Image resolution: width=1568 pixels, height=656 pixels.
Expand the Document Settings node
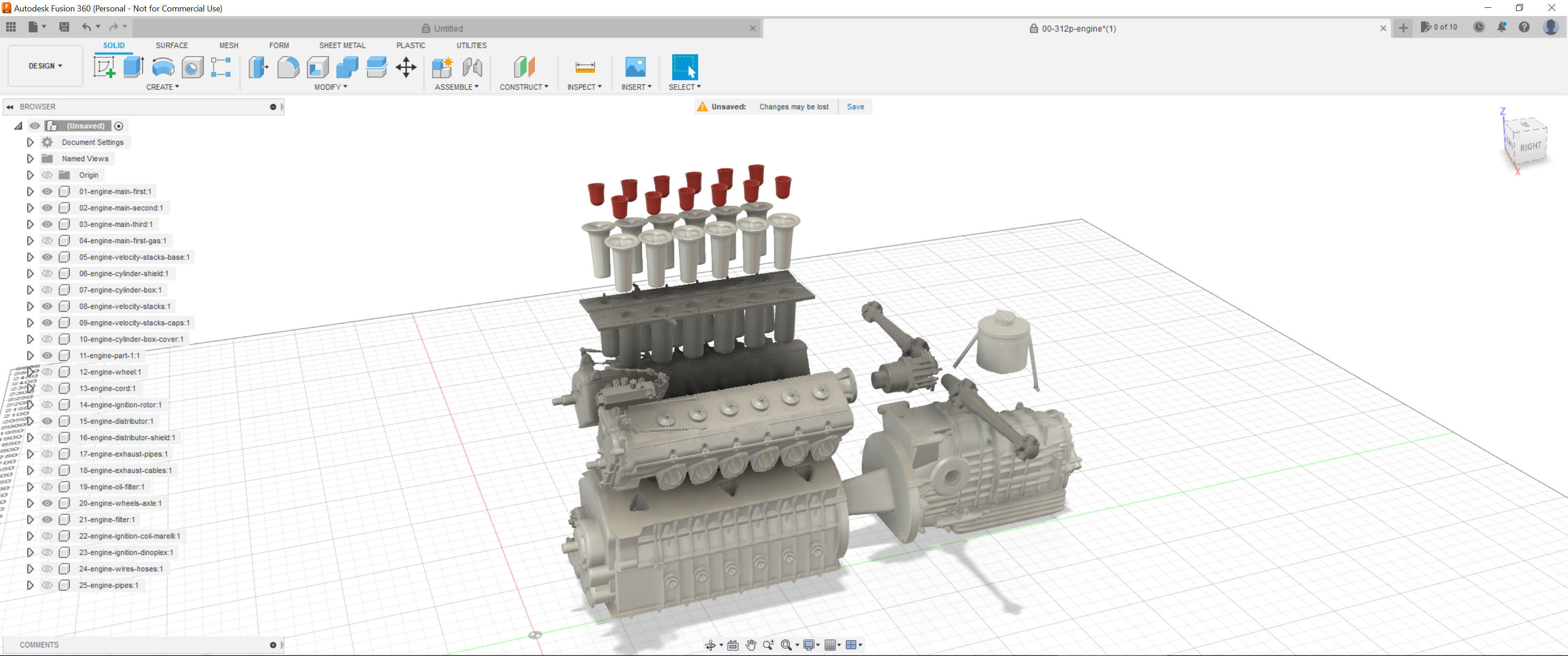(x=30, y=142)
